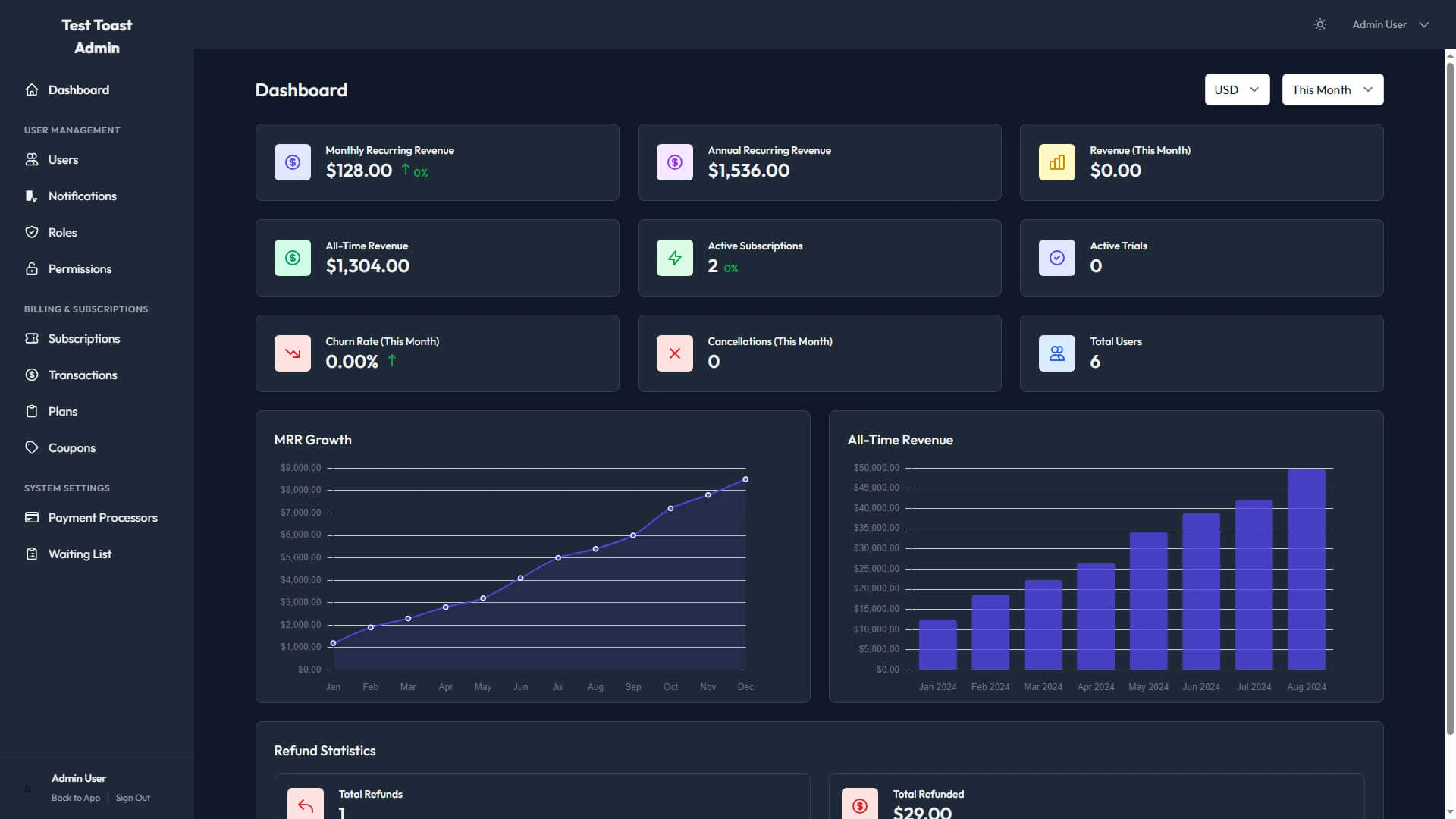Select the Payment Processors card icon
Viewport: 1456px width, 819px height.
point(32,517)
